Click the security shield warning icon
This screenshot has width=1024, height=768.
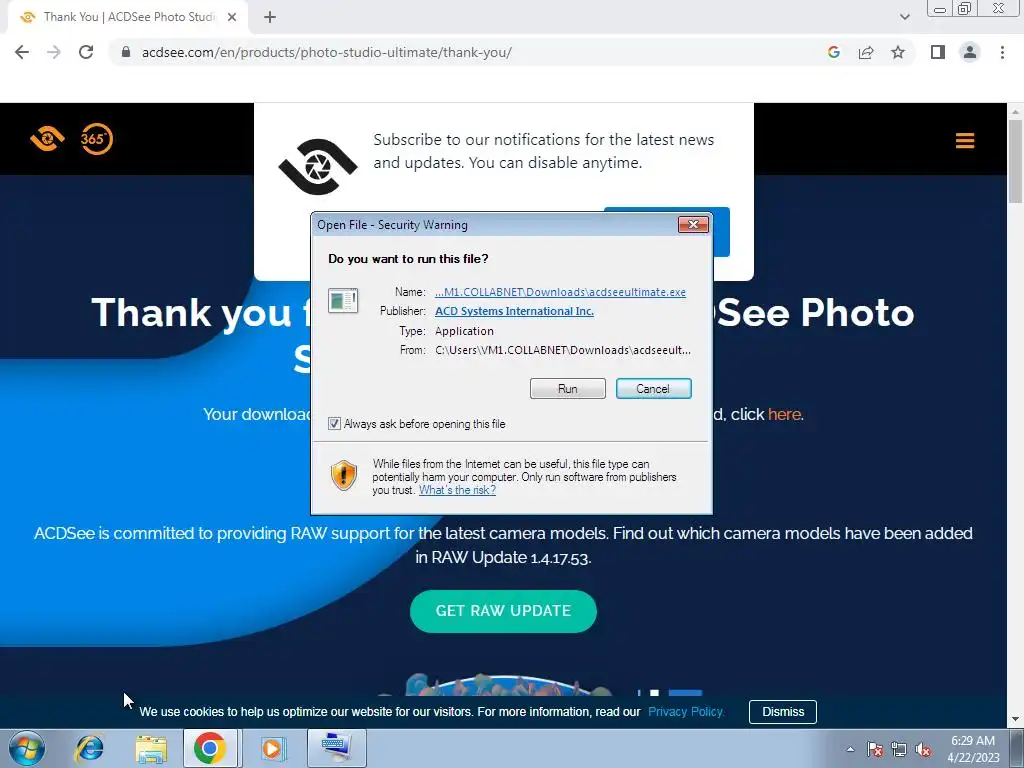[x=344, y=475]
